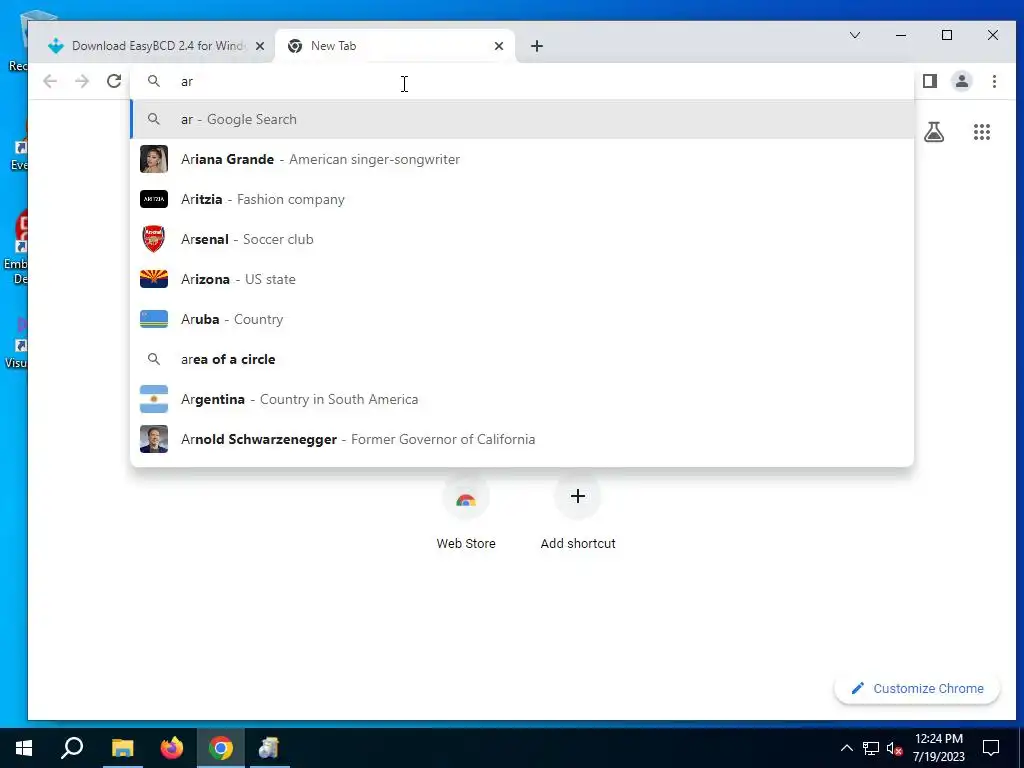Close the Download EasyBCD tab
This screenshot has width=1024, height=768.
click(260, 46)
